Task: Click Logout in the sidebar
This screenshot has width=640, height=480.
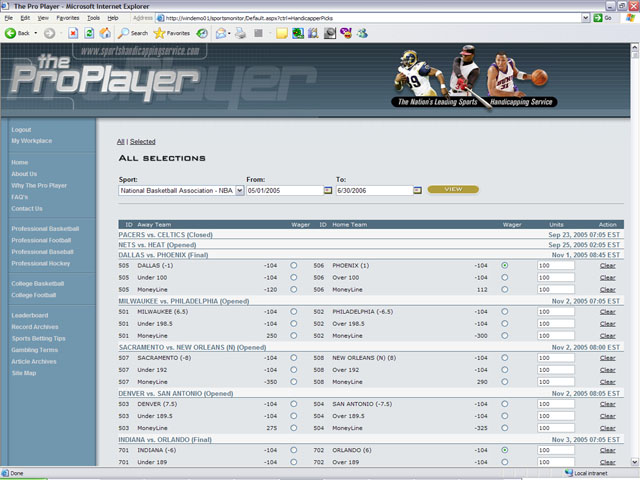Action: click(21, 129)
